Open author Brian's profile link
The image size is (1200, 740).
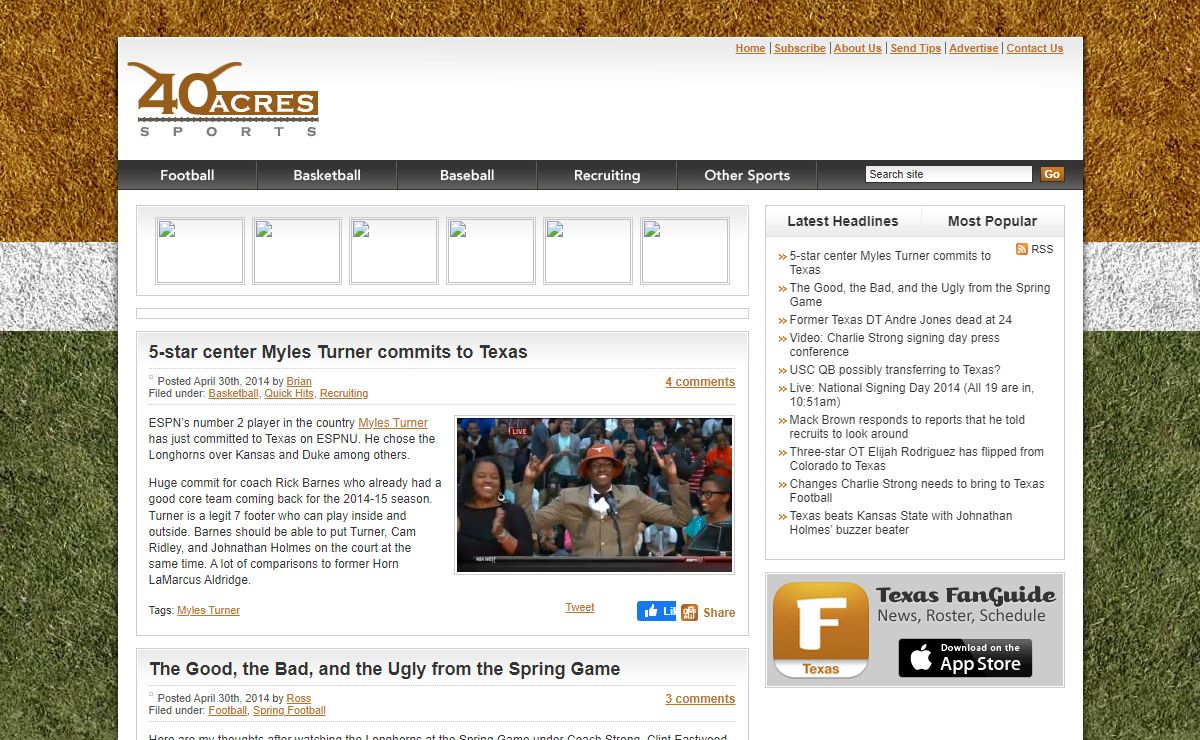click(299, 381)
